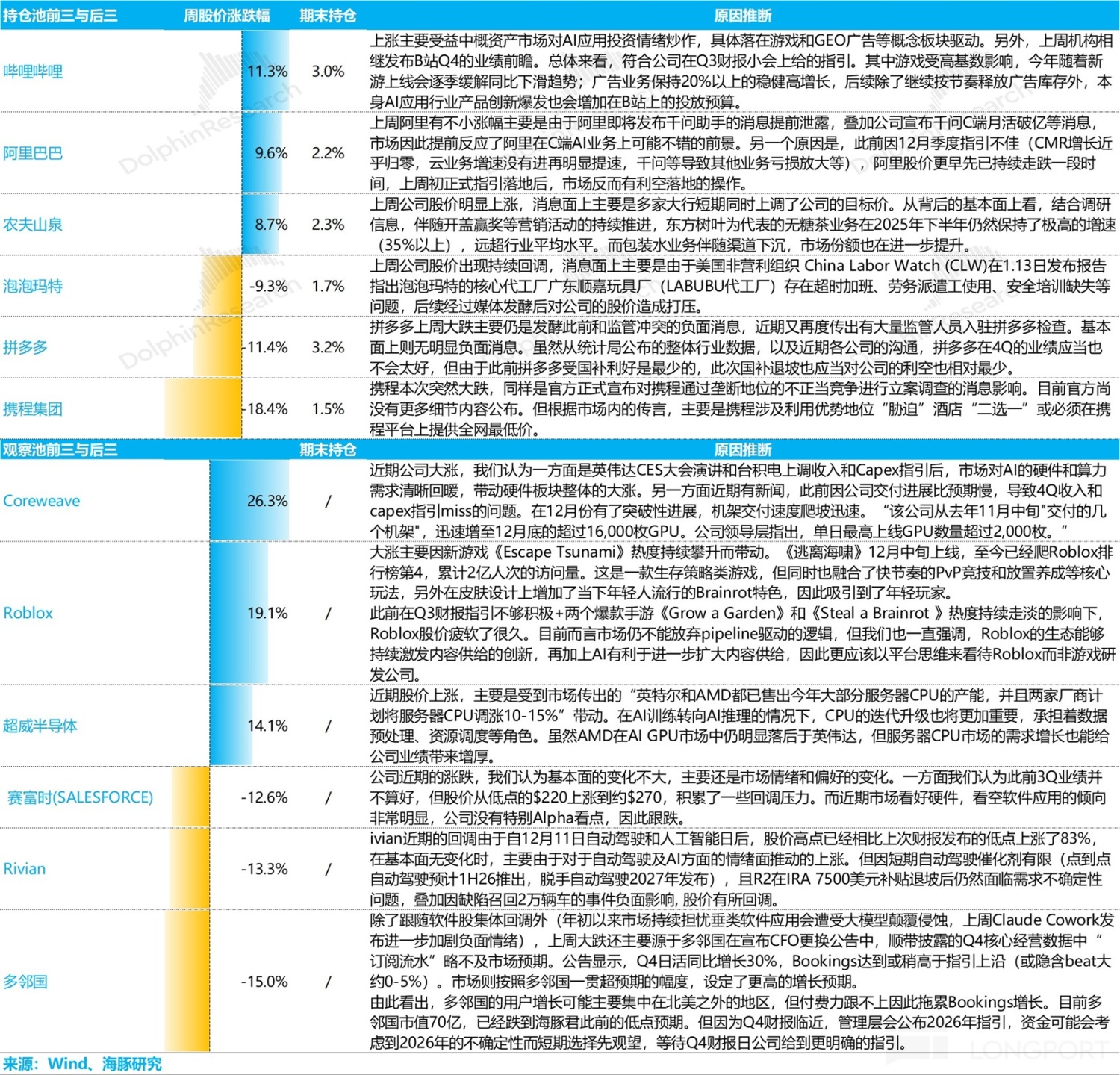The height and width of the screenshot is (1075, 1120).
Task: Open the 赛富时(SALESFORCE) entry
Action: pyautogui.click(x=80, y=797)
